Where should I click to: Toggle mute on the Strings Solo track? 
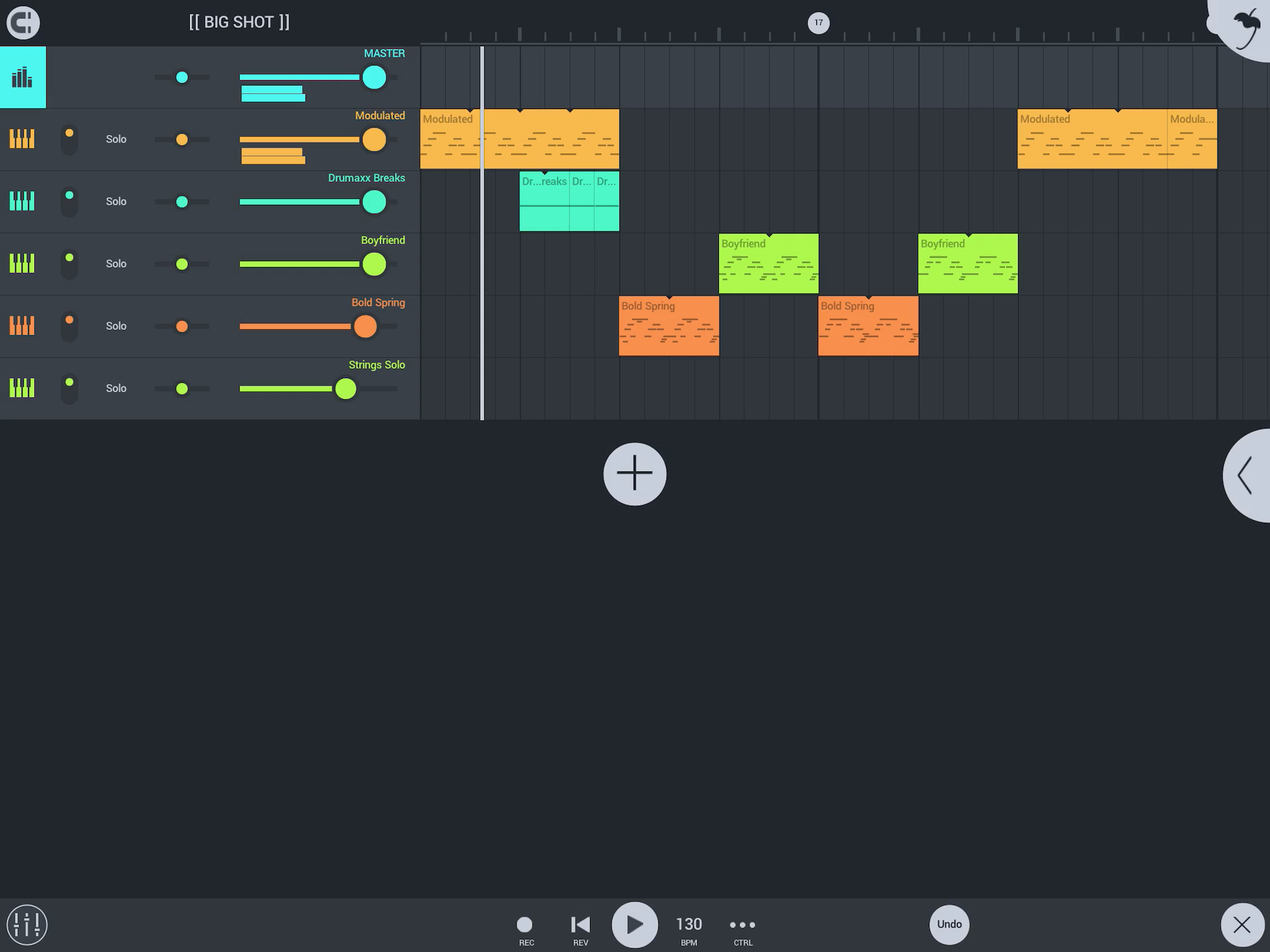coord(69,388)
